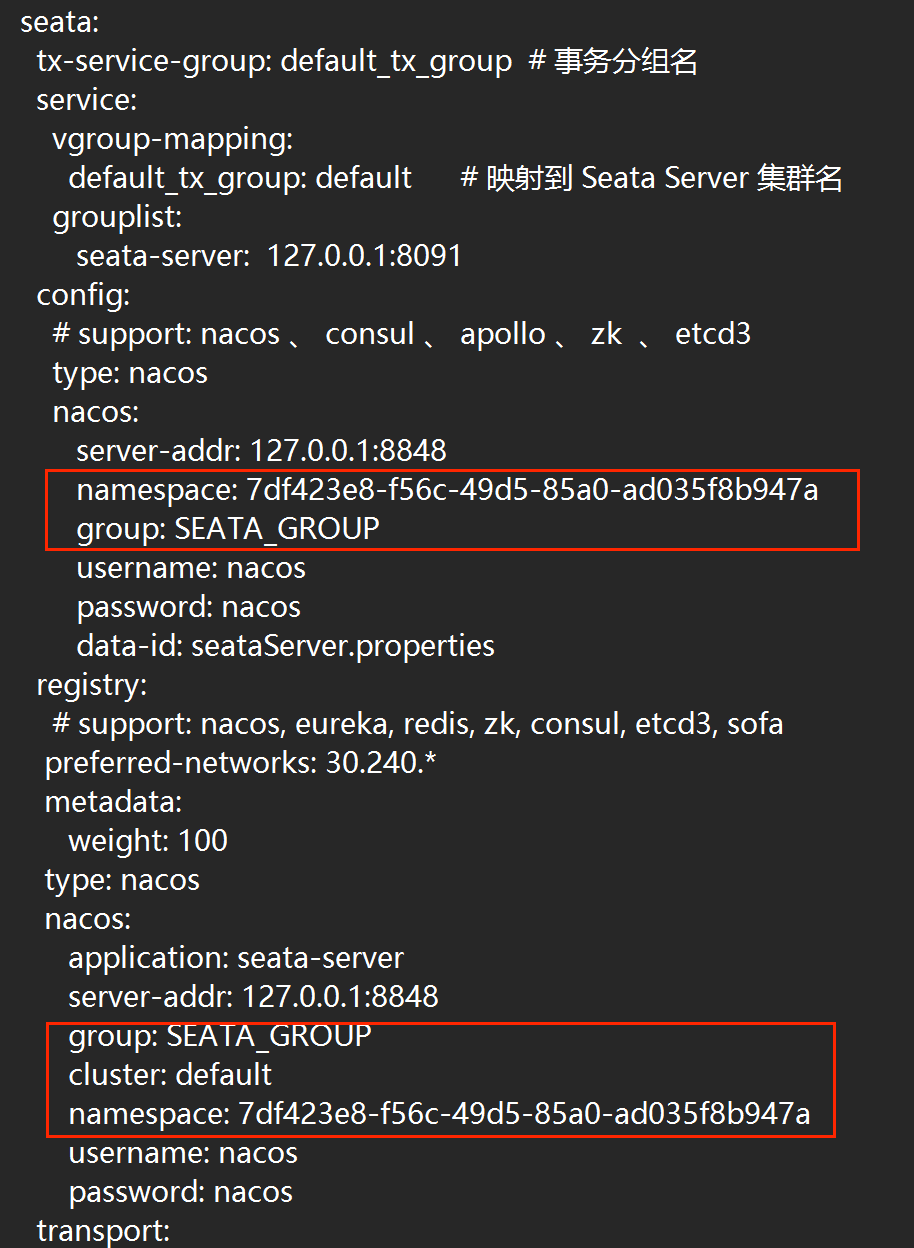Select 'tx-service-group: default_tx_group' line

pyautogui.click(x=275, y=62)
